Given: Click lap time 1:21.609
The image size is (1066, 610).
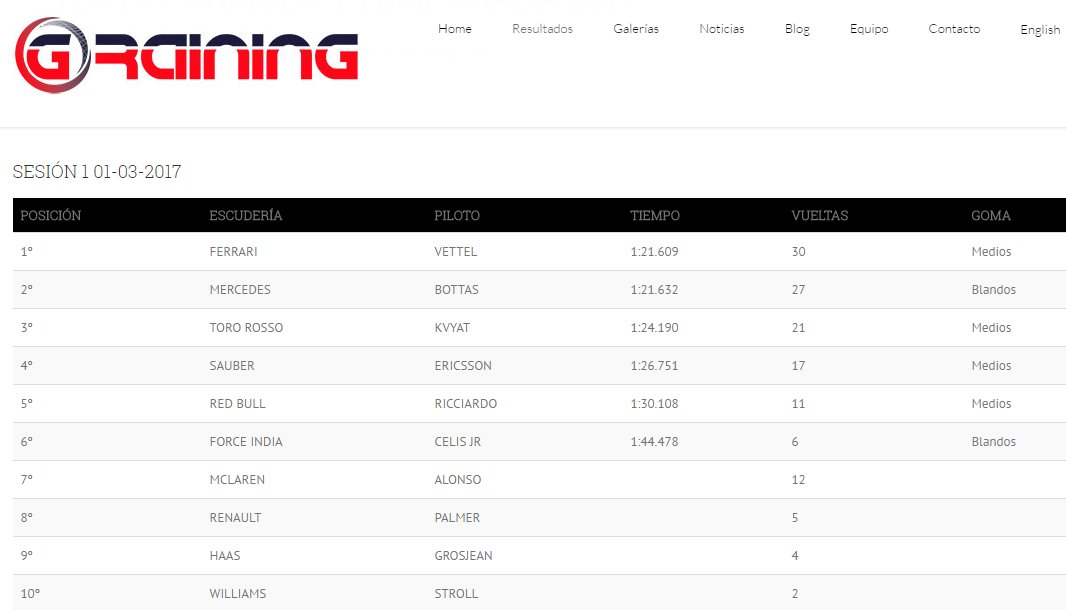Looking at the screenshot, I should (654, 252).
